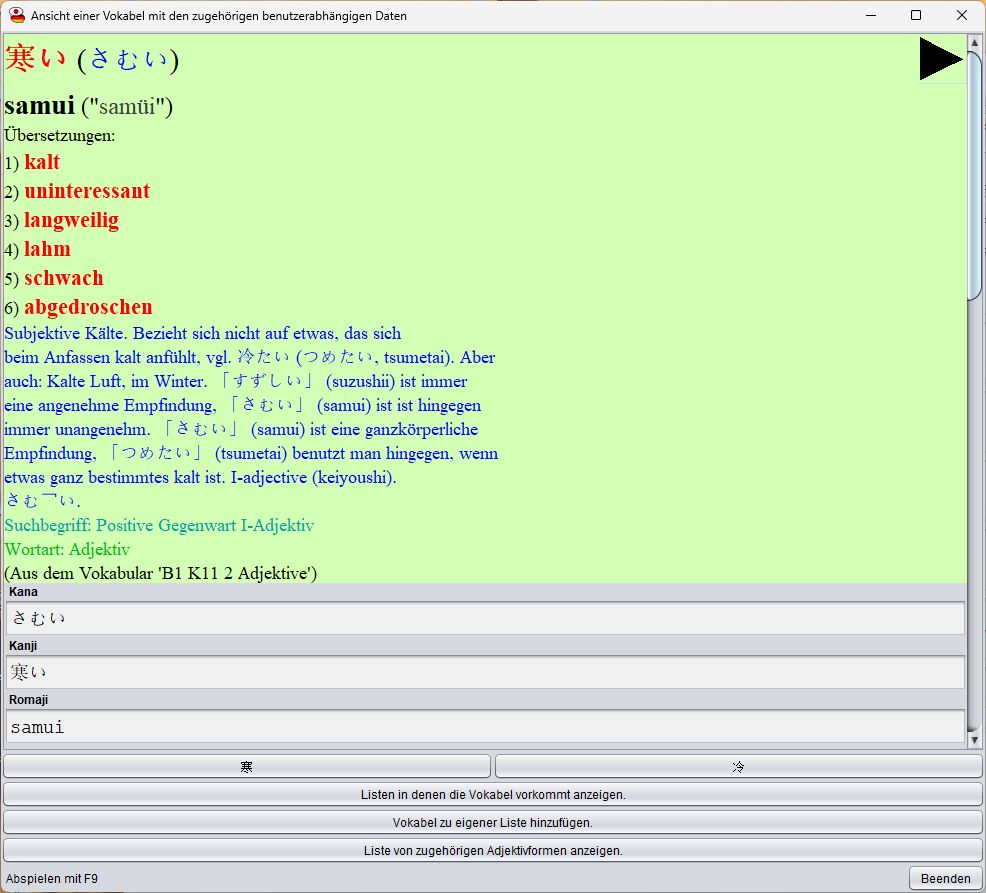
Task: Maximize the vocabulary window
Action: coord(916,16)
